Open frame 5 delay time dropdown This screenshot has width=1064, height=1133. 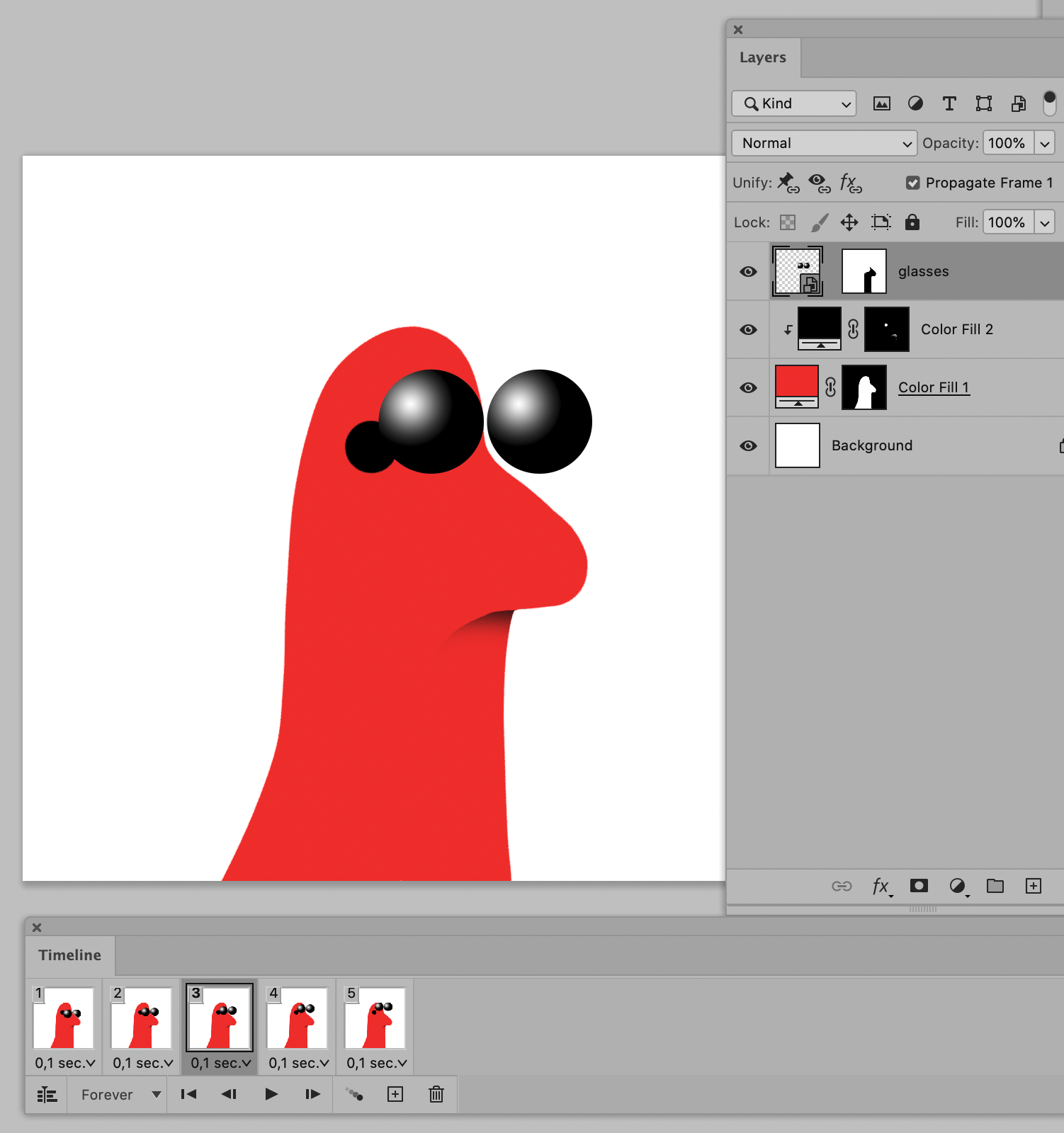(376, 1063)
